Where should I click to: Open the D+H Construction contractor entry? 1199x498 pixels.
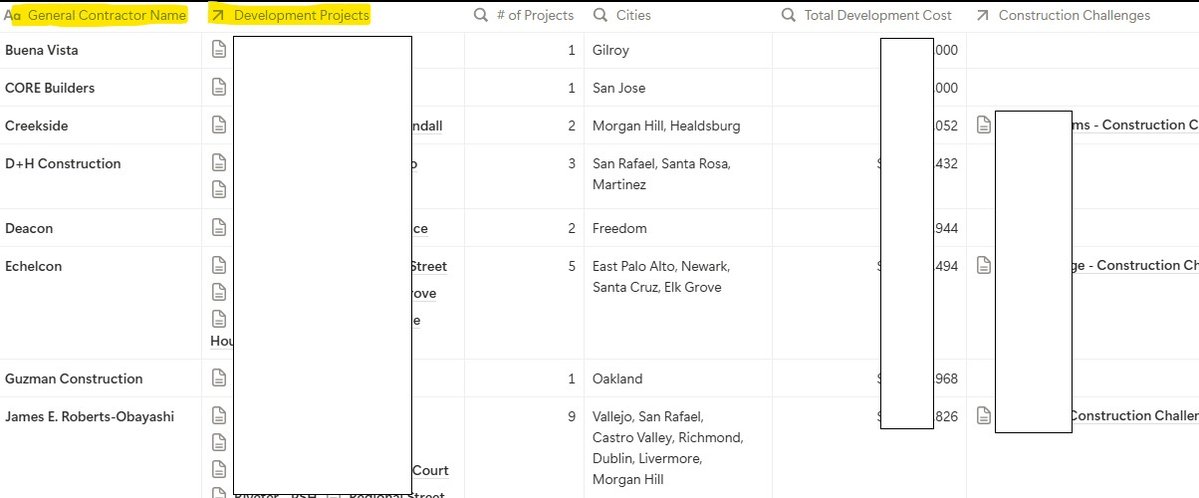coord(63,163)
